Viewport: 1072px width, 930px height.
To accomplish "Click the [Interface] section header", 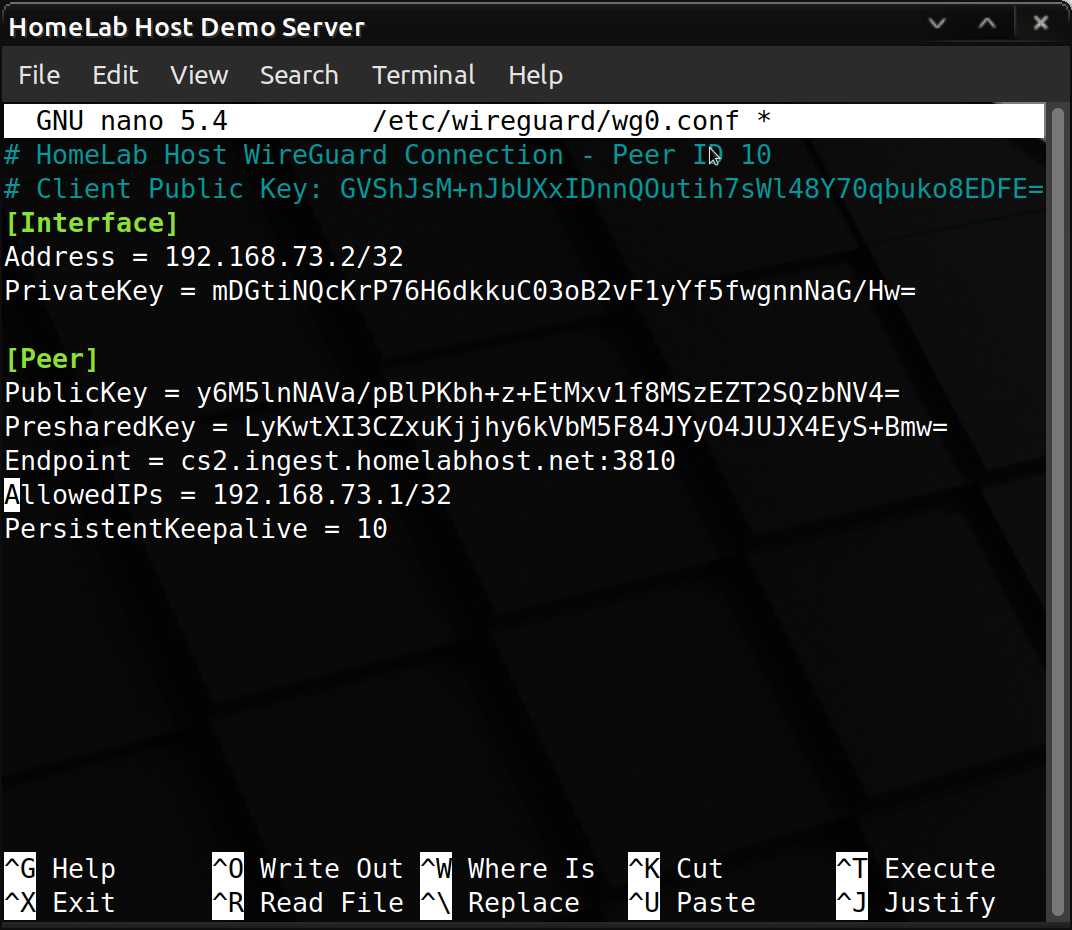I will pyautogui.click(x=91, y=223).
